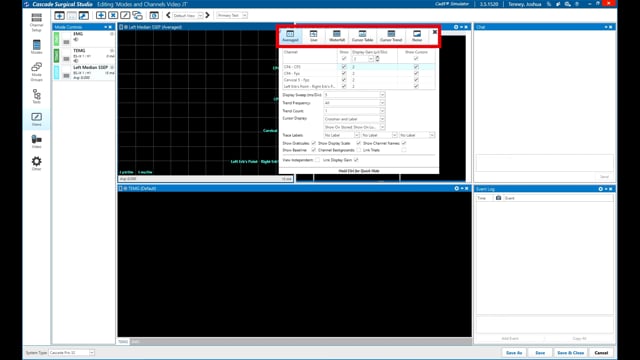Image resolution: width=640 pixels, height=360 pixels.
Task: Go to next view with right arrow
Action: point(207,16)
